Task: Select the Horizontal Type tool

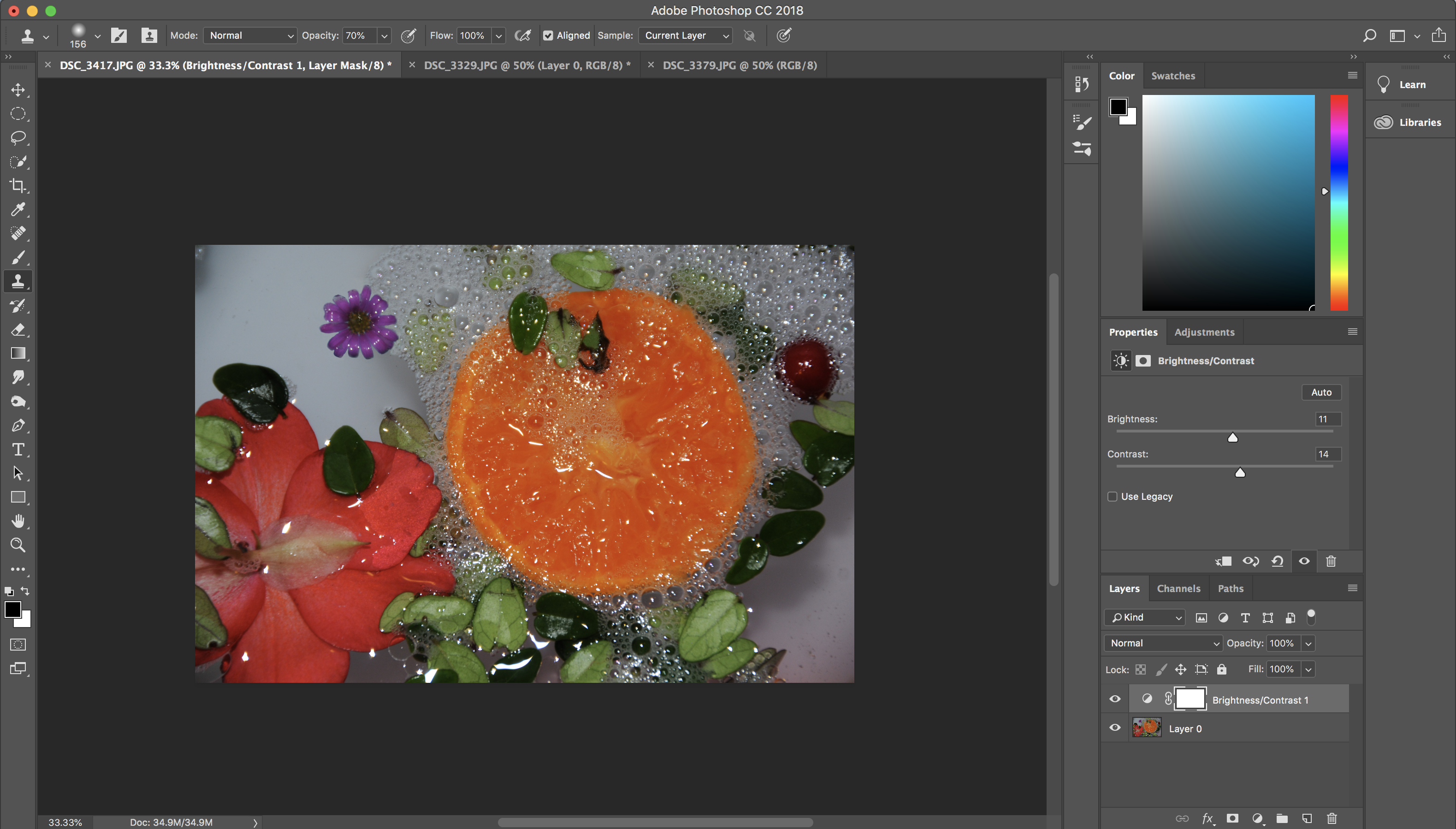Action: [18, 450]
